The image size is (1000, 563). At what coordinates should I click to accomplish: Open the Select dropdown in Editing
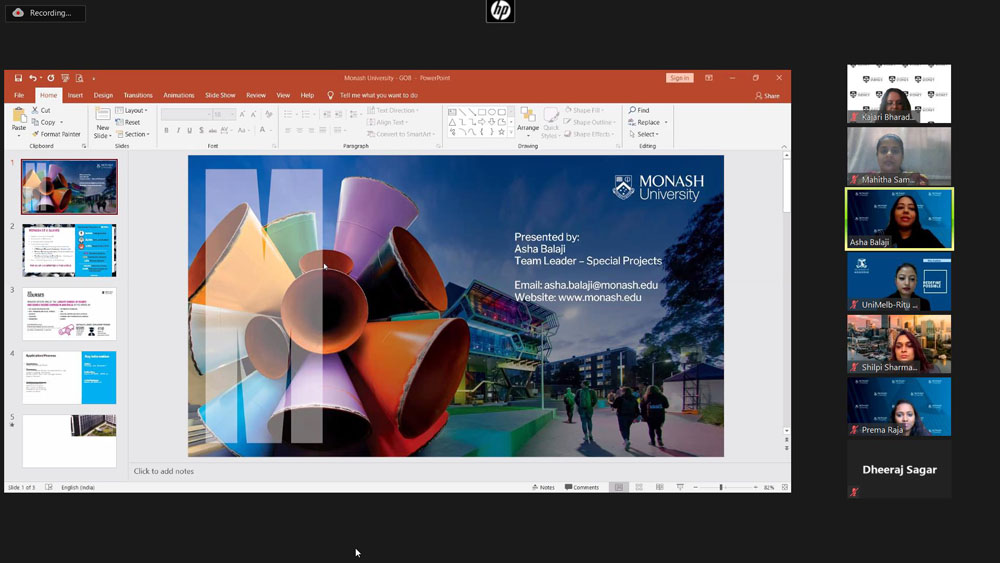coord(643,134)
